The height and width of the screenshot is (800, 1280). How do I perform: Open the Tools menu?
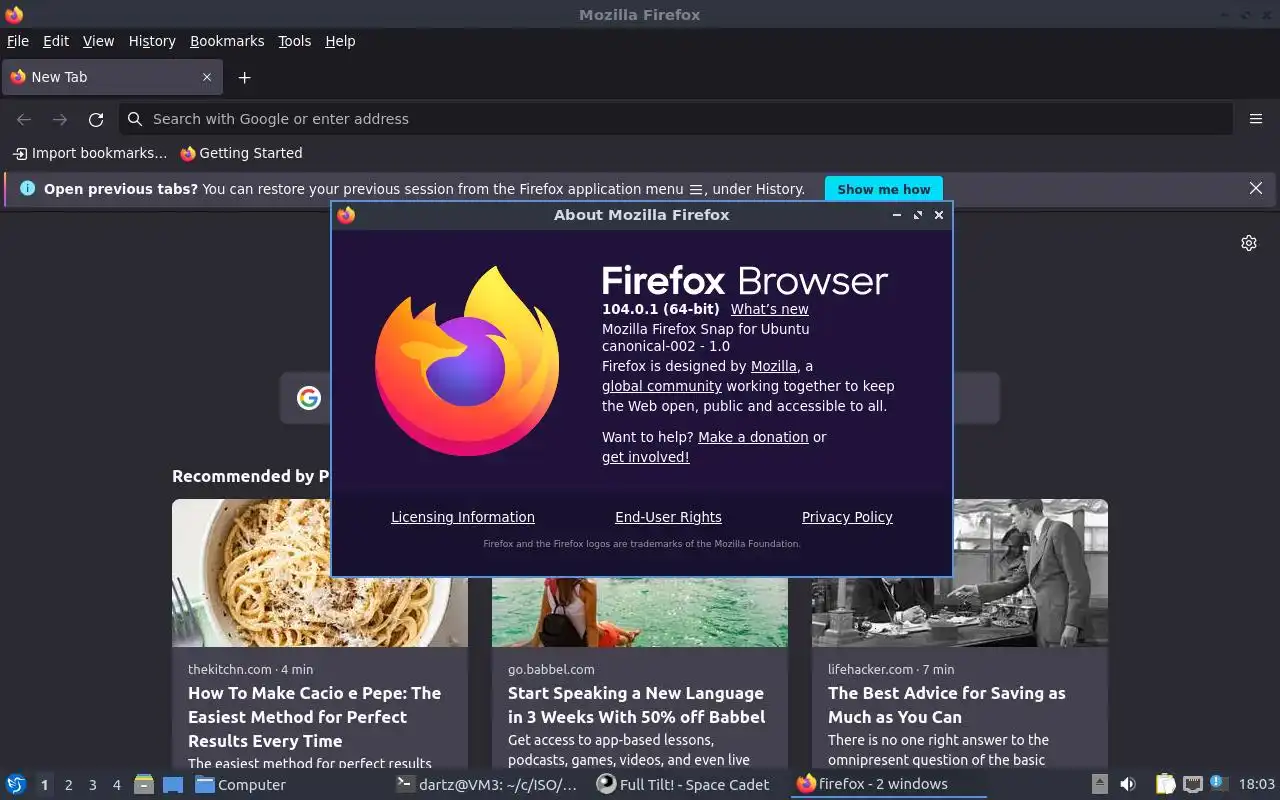294,41
